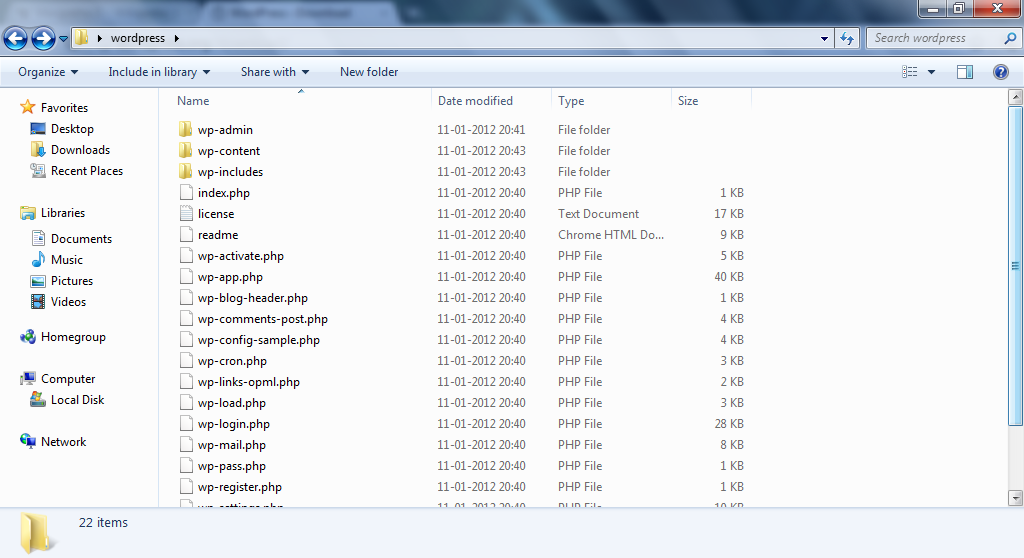Open Help with the question mark icon

(x=1000, y=72)
